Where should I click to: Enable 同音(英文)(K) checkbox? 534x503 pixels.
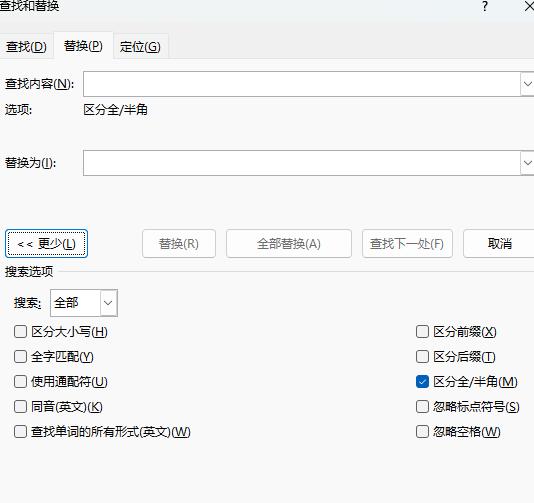(x=20, y=407)
